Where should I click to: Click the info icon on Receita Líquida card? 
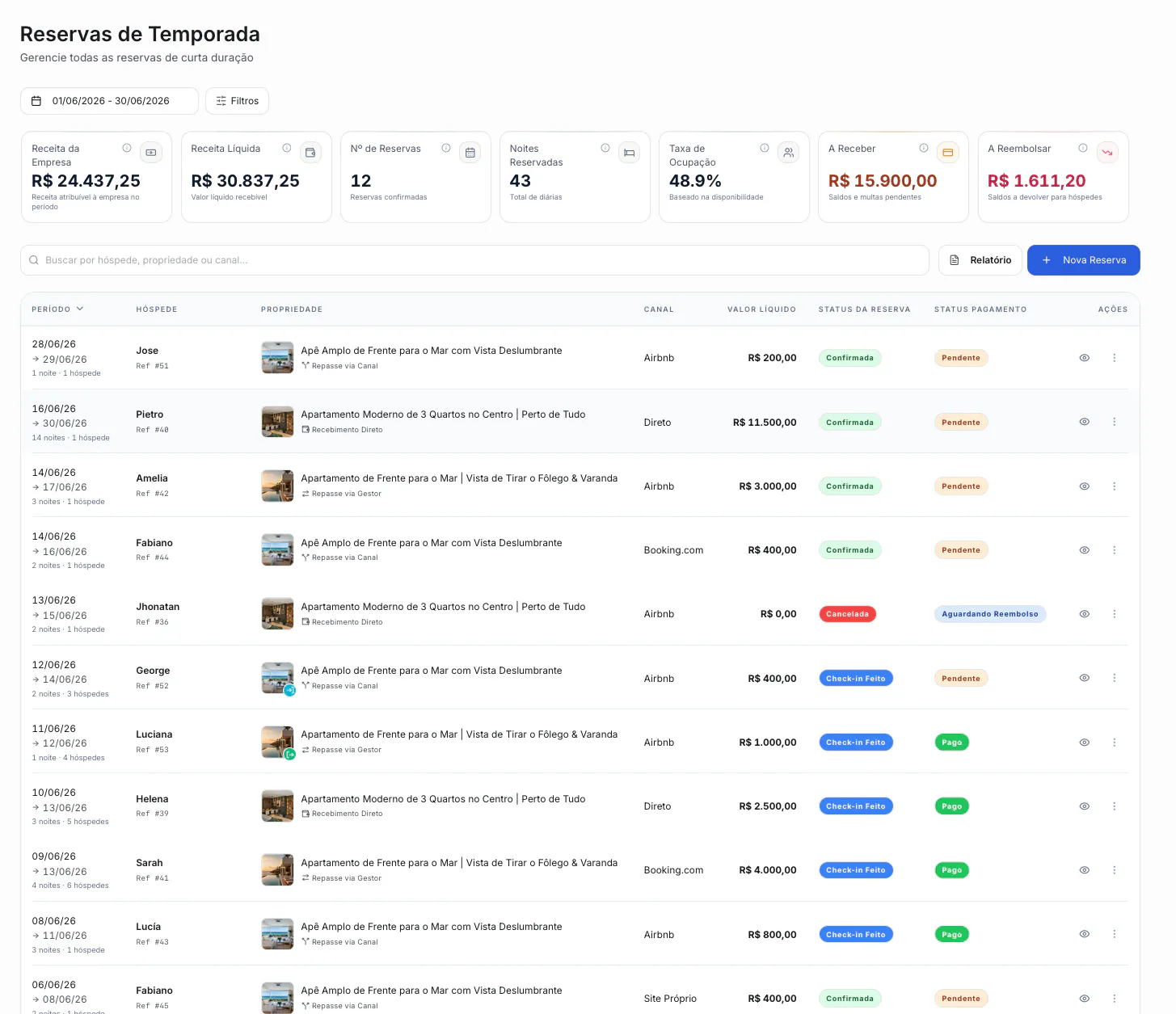point(287,148)
